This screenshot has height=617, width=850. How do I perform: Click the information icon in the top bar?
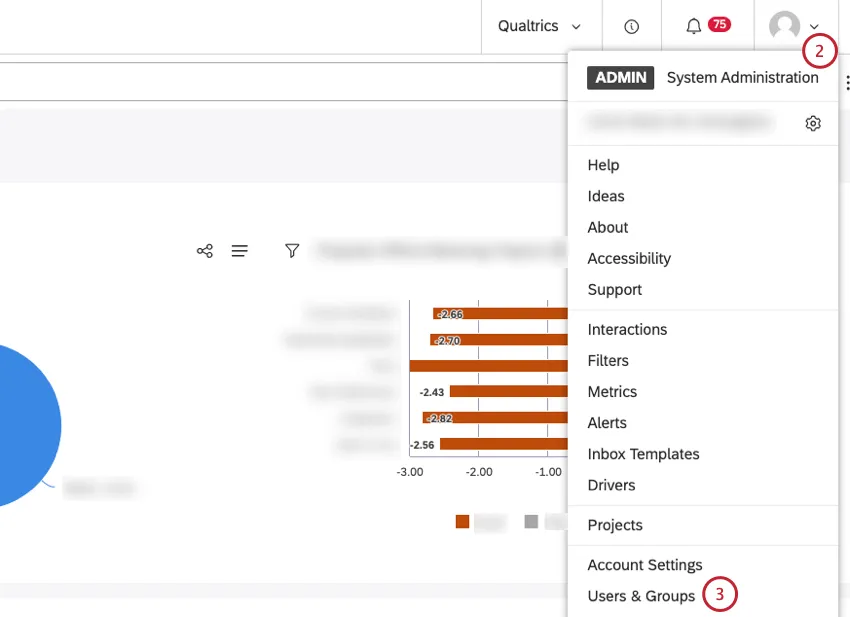point(631,25)
